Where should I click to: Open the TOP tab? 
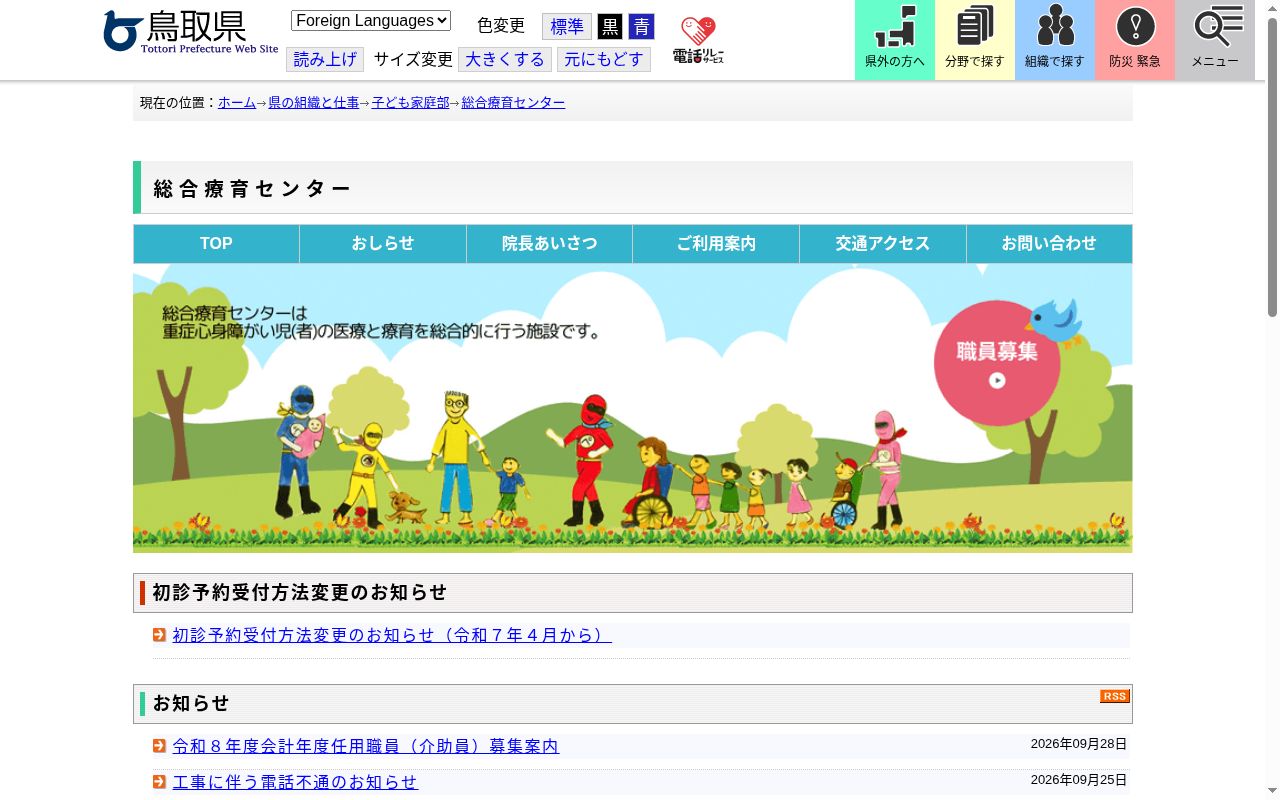coord(216,244)
